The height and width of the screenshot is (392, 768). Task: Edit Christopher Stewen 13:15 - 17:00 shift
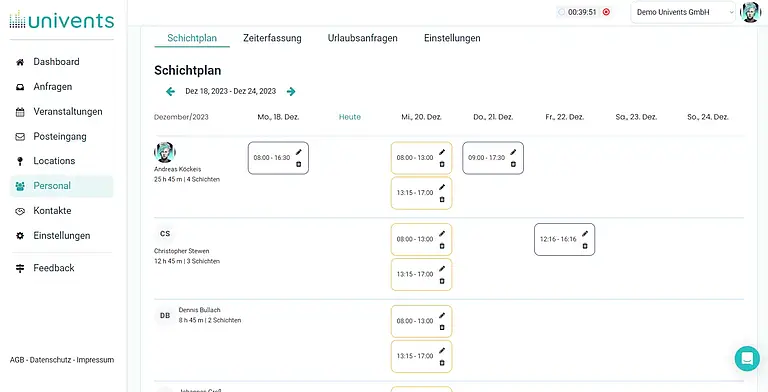coord(442,269)
